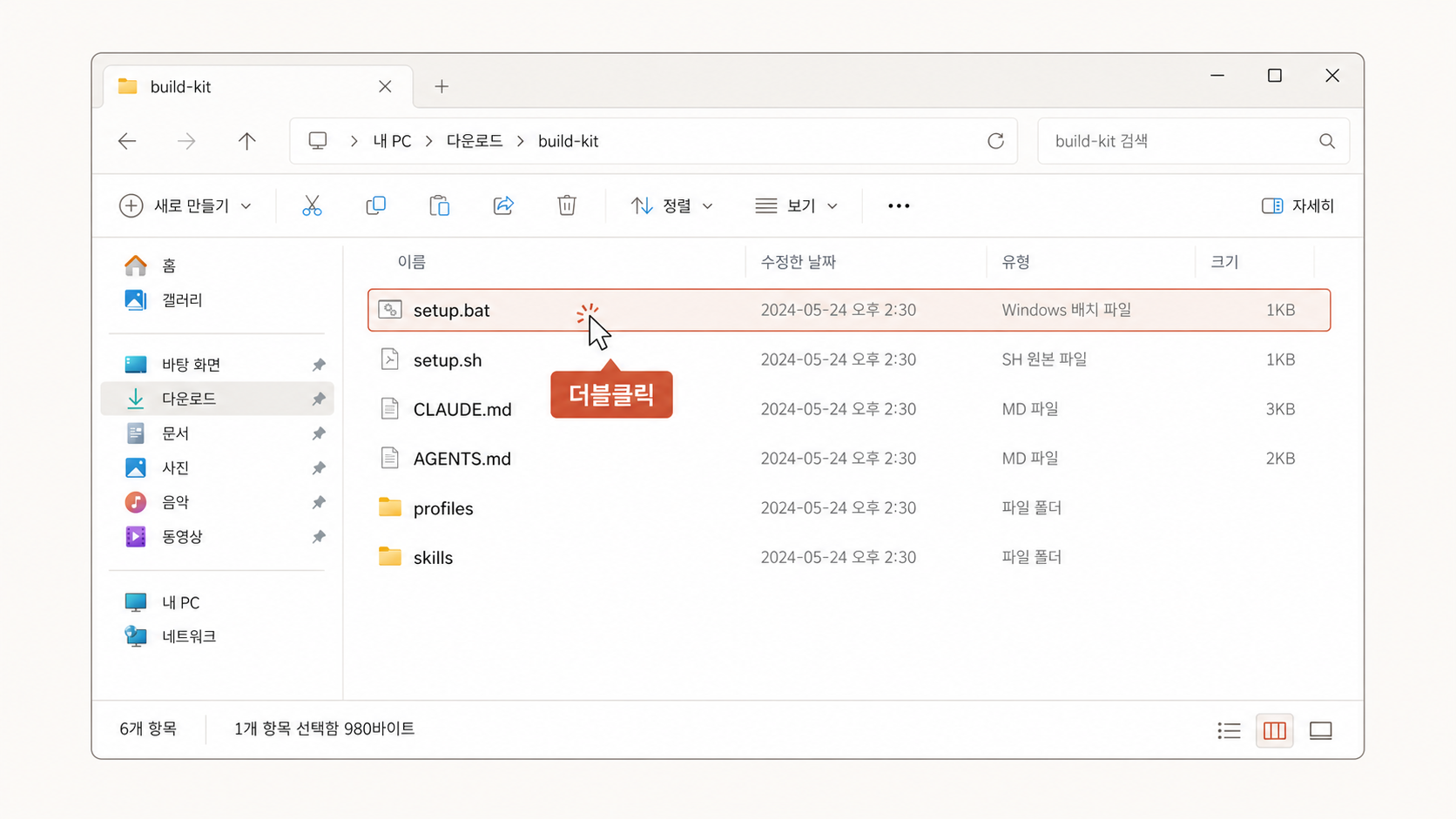
Task: Open the 보기 view dropdown
Action: pos(796,206)
